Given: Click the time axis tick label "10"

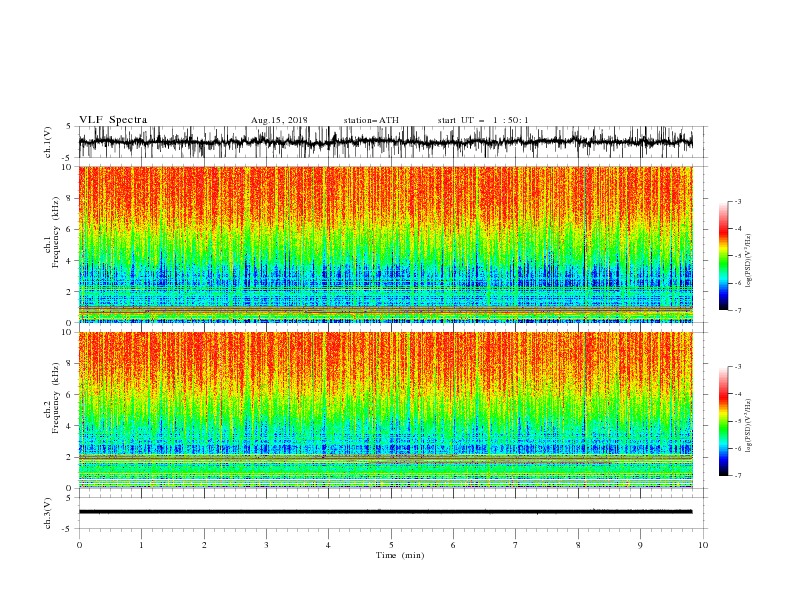Looking at the screenshot, I should tap(703, 545).
